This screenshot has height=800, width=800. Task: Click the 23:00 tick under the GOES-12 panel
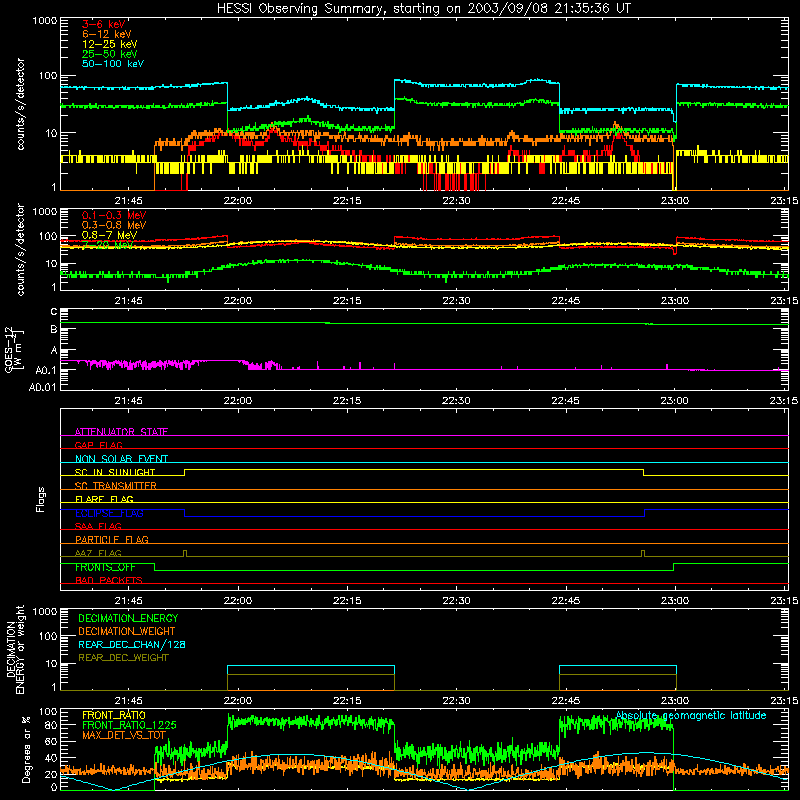coord(675,401)
